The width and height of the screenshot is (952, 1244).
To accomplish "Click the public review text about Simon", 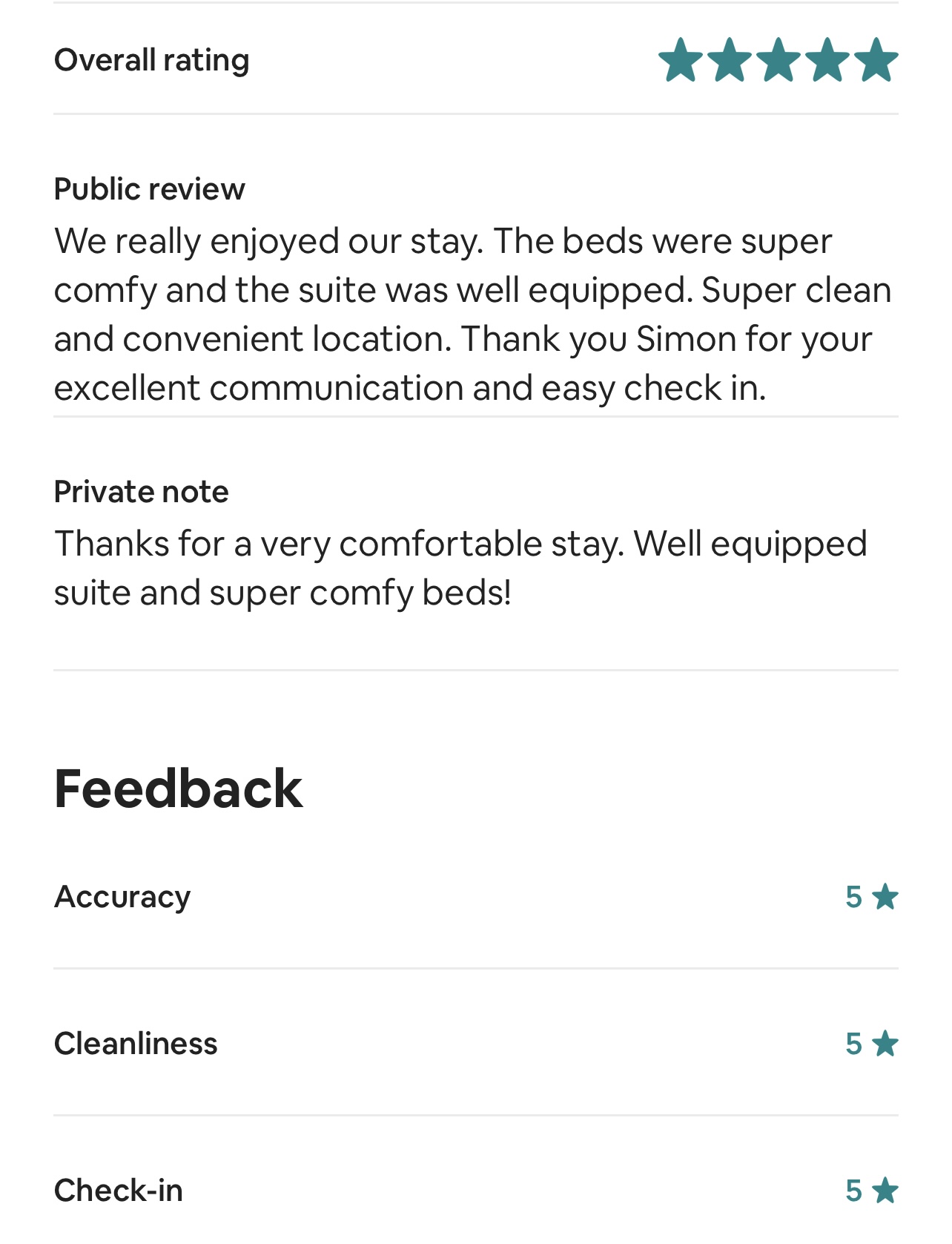I will click(473, 314).
